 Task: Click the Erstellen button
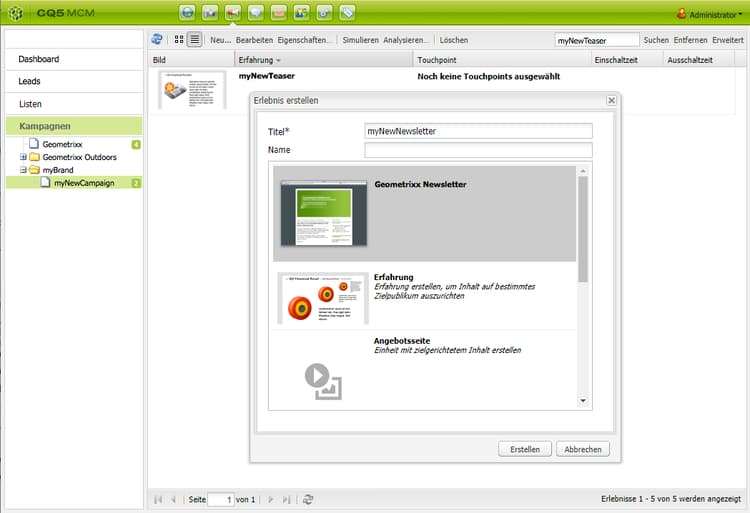pos(525,449)
